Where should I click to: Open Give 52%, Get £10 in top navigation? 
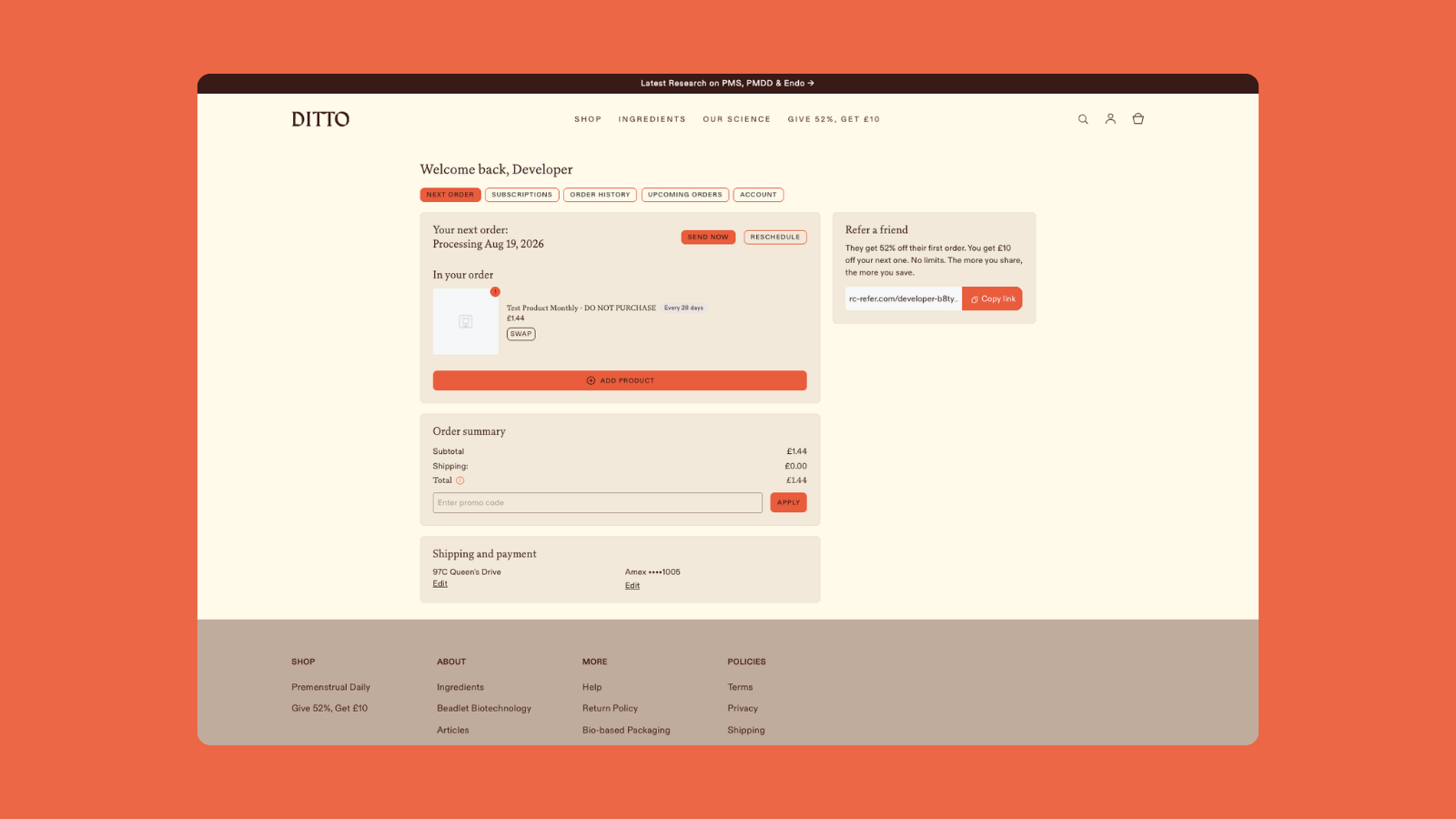coord(834,119)
